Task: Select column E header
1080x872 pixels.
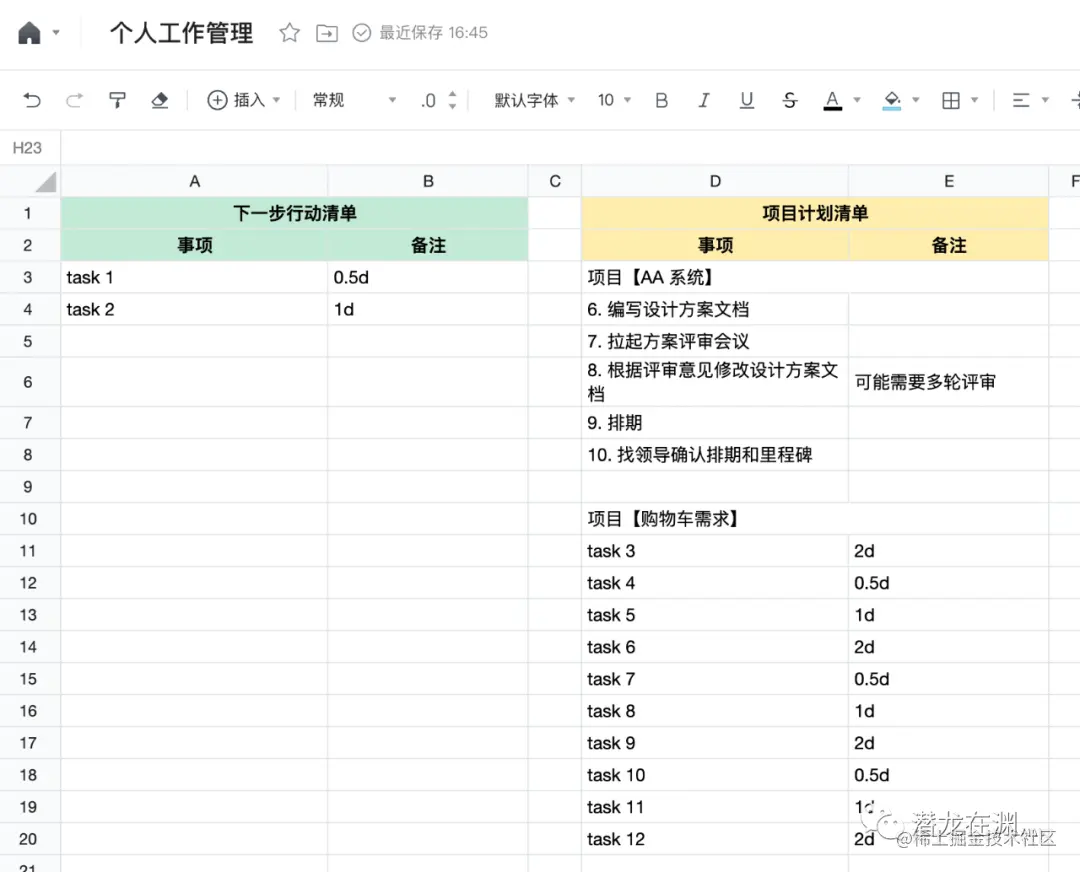Action: pos(949,181)
